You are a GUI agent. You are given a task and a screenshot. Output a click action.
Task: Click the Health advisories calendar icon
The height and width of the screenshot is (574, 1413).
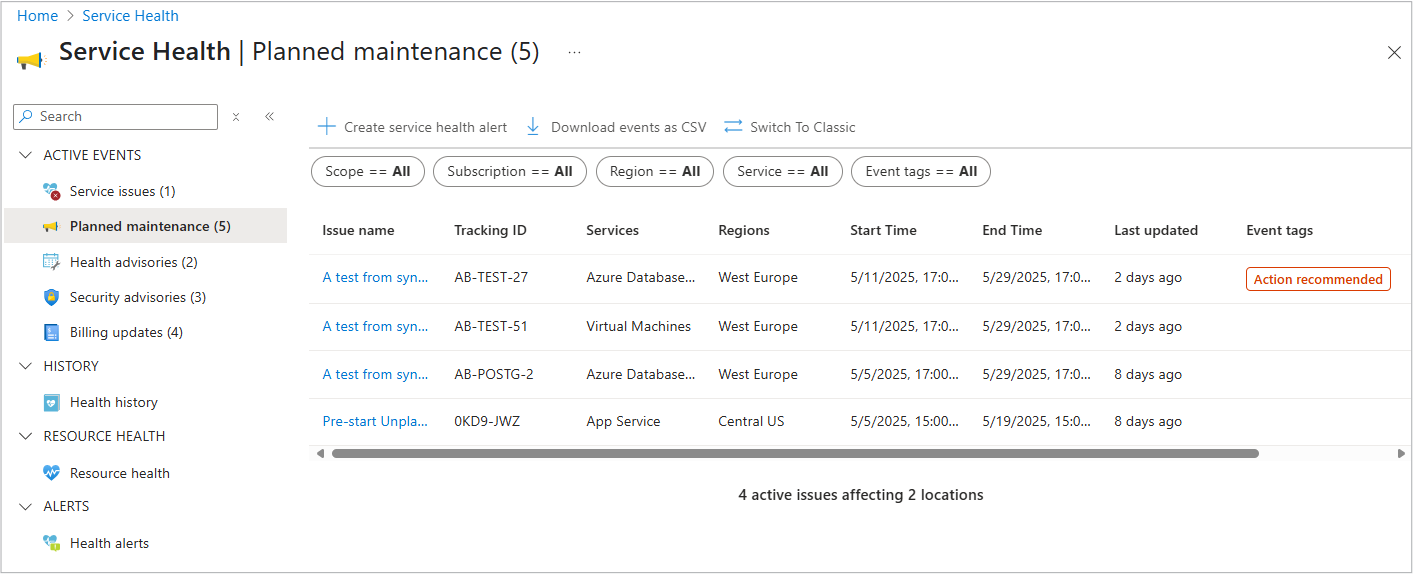point(51,262)
